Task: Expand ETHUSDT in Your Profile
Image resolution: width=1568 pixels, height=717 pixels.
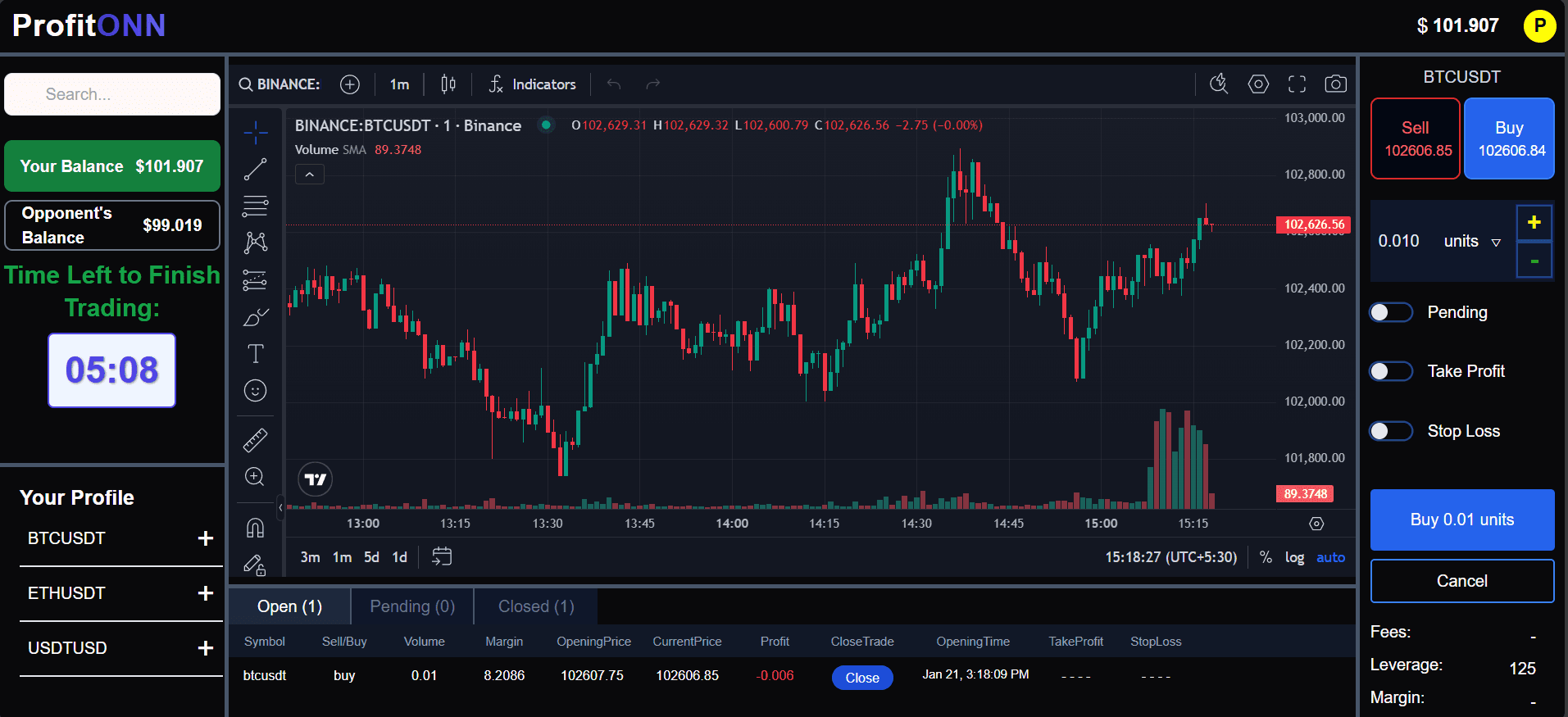Action: (205, 593)
